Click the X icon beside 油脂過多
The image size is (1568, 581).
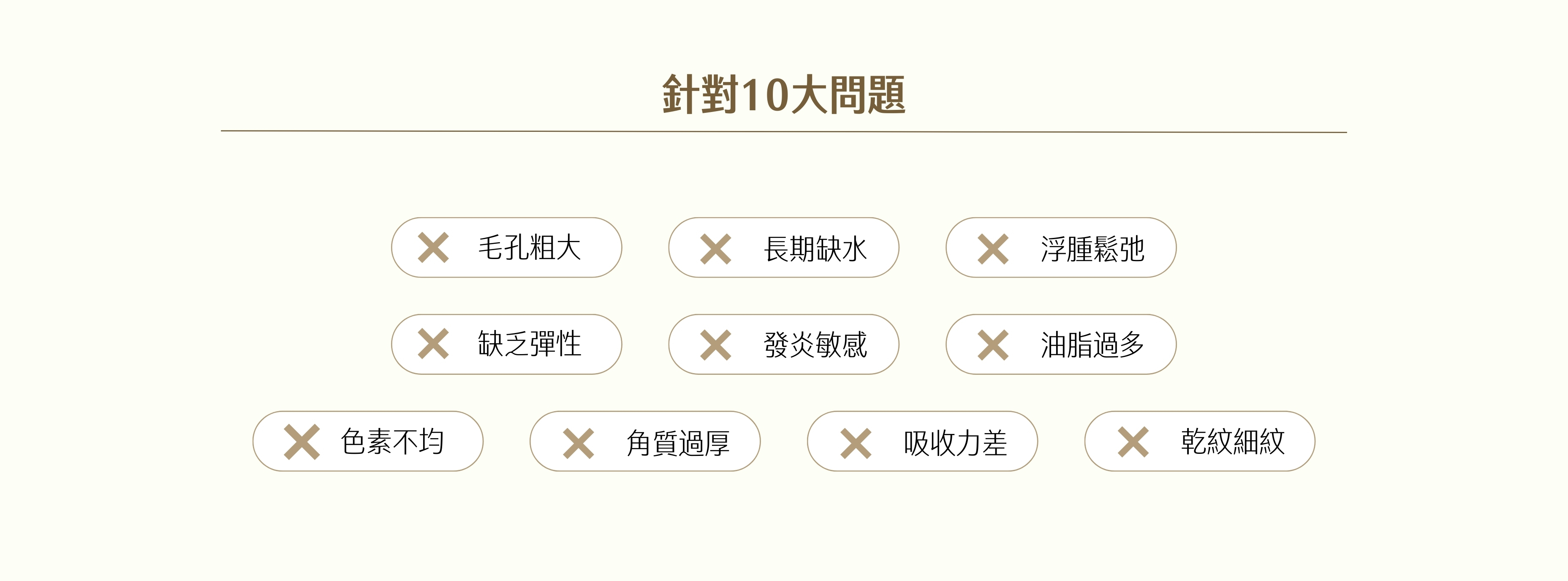click(x=993, y=345)
